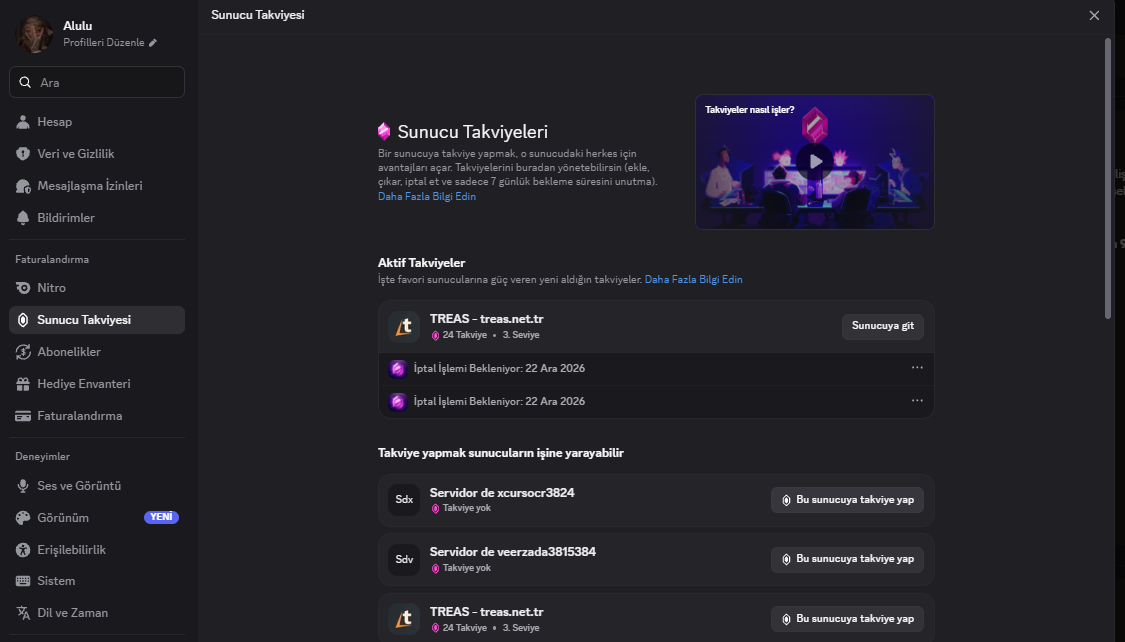This screenshot has width=1125, height=642.
Task: Open options for the second pending boost
Action: point(917,401)
